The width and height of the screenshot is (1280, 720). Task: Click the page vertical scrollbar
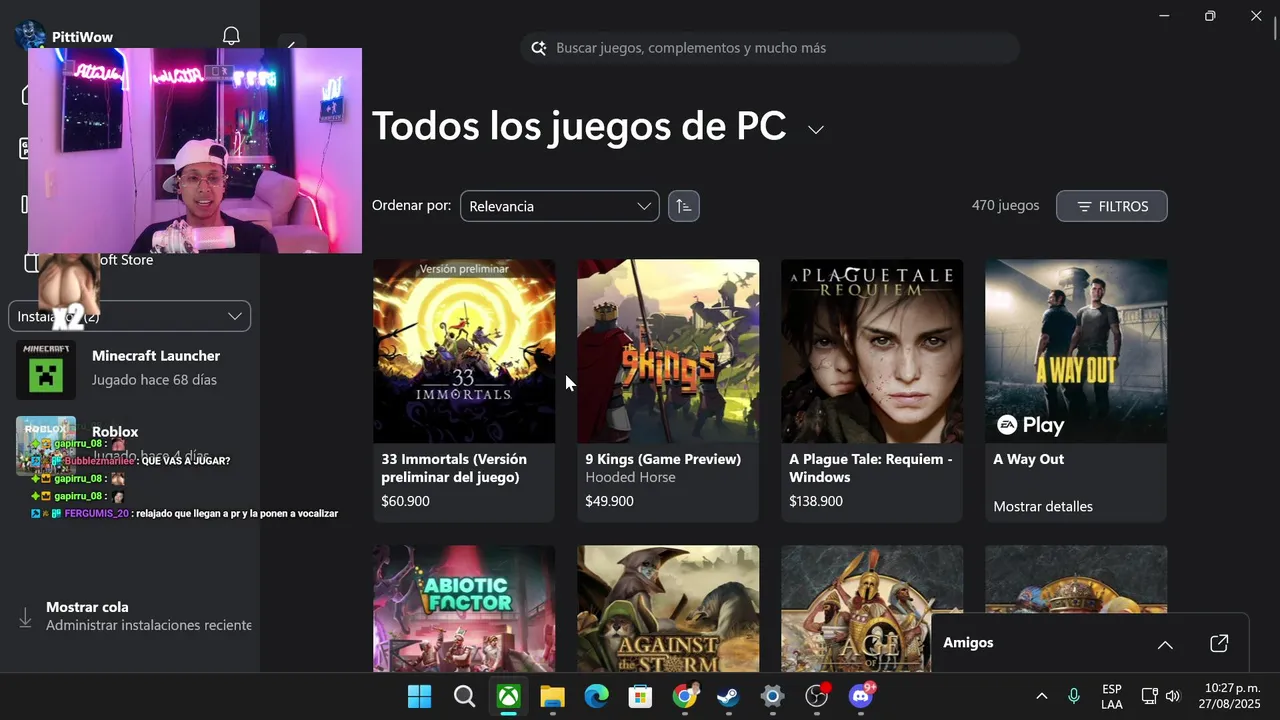(1274, 30)
